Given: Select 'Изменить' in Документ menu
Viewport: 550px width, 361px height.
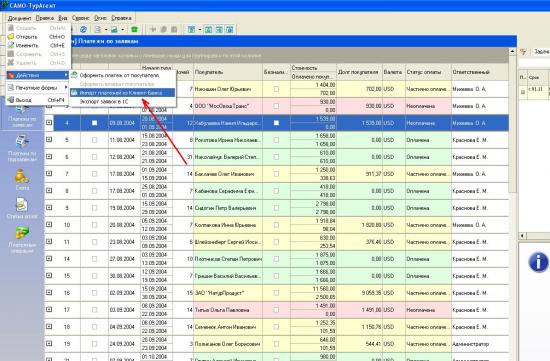Looking at the screenshot, I should pyautogui.click(x=38, y=45).
